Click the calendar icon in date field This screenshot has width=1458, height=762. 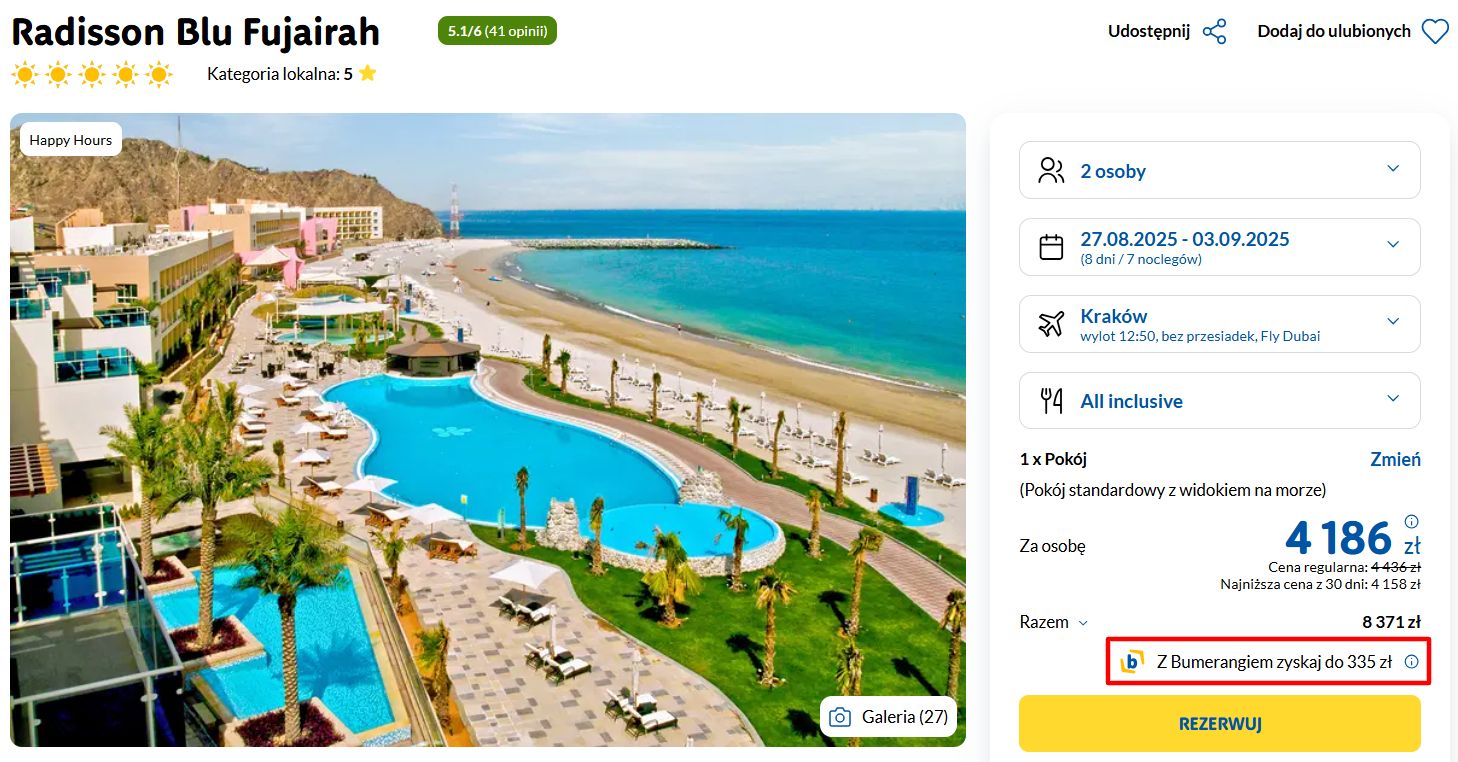(1051, 247)
